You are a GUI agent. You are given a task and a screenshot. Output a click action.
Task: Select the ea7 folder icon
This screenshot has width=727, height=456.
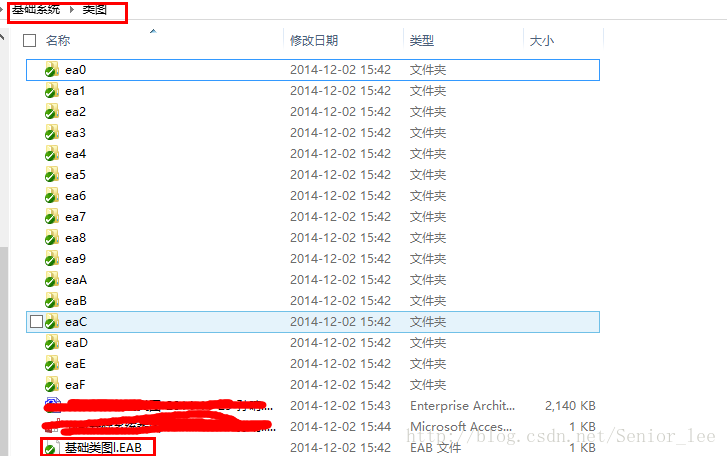(51, 217)
